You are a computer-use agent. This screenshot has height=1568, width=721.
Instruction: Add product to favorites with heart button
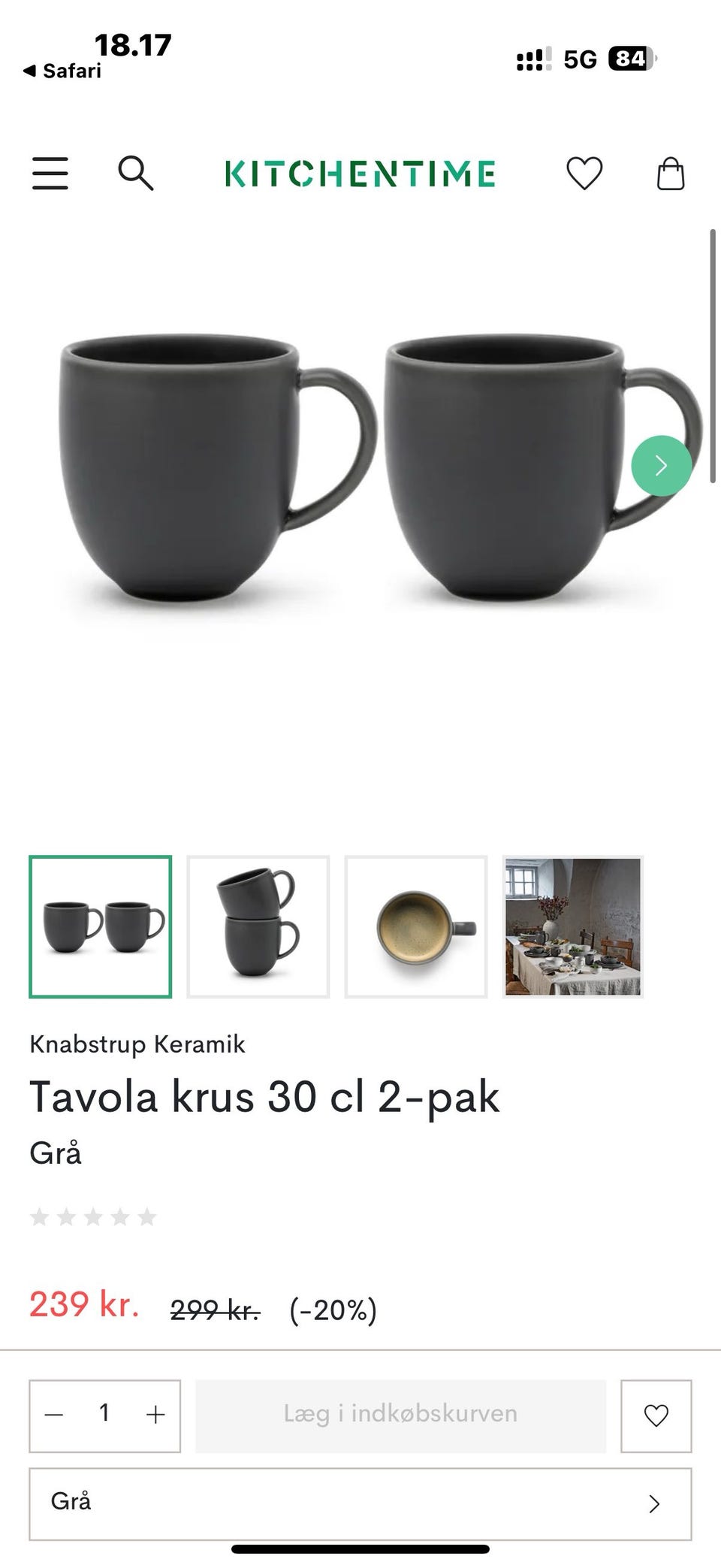(656, 1415)
